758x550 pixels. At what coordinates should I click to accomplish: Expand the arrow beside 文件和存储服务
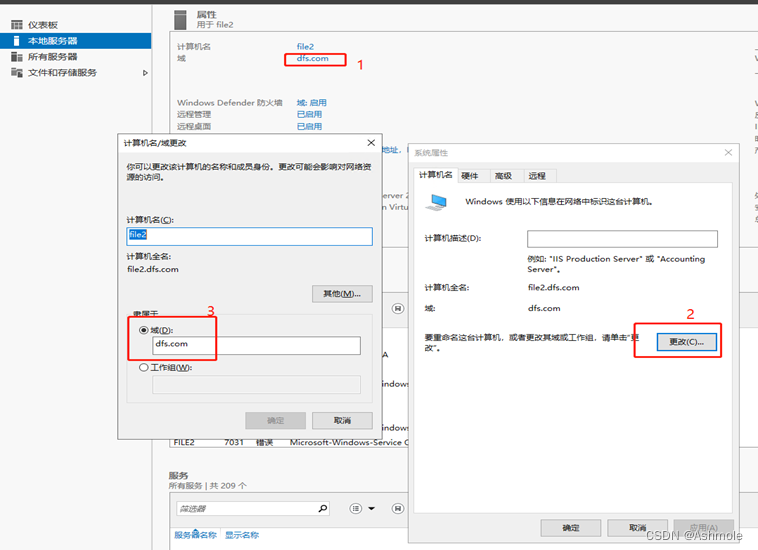tap(145, 73)
